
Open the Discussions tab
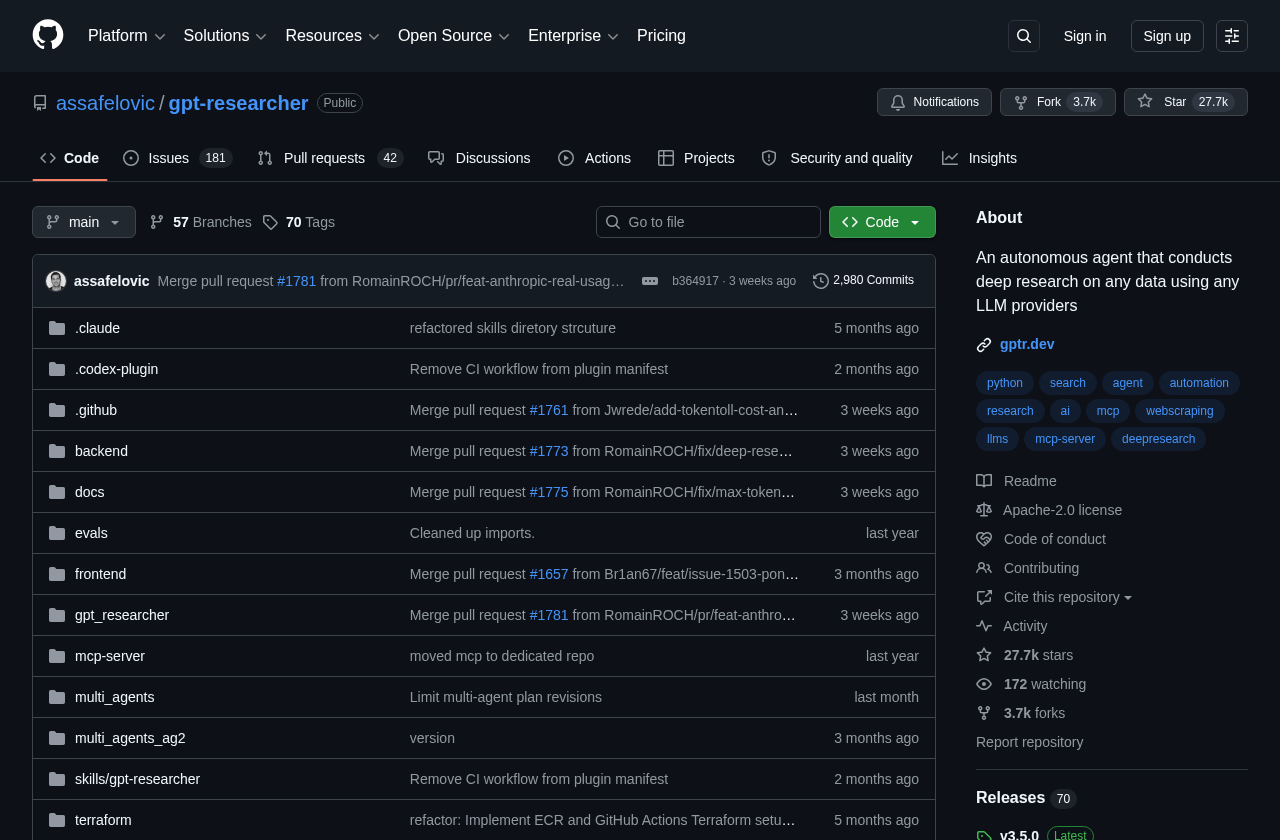[479, 158]
